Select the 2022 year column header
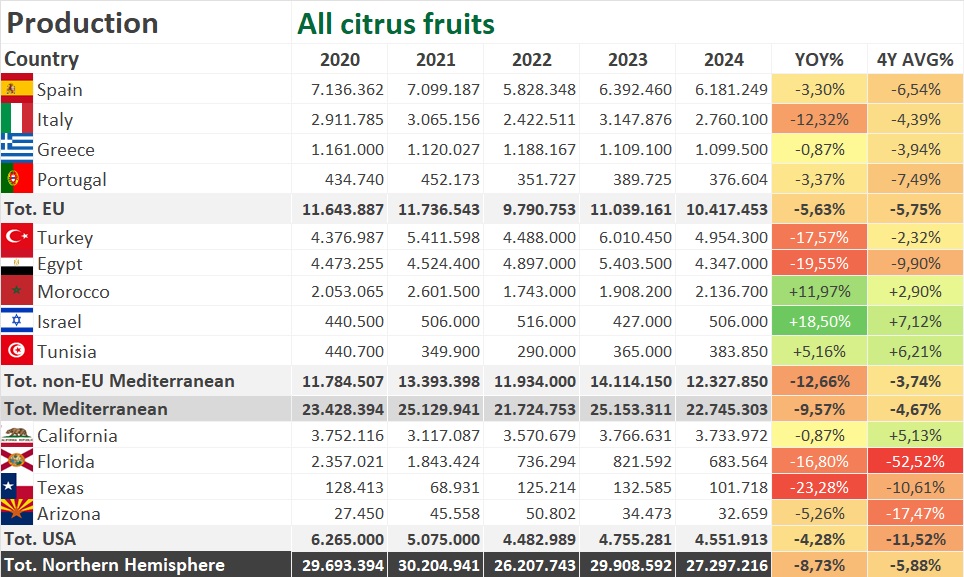 [x=531, y=59]
